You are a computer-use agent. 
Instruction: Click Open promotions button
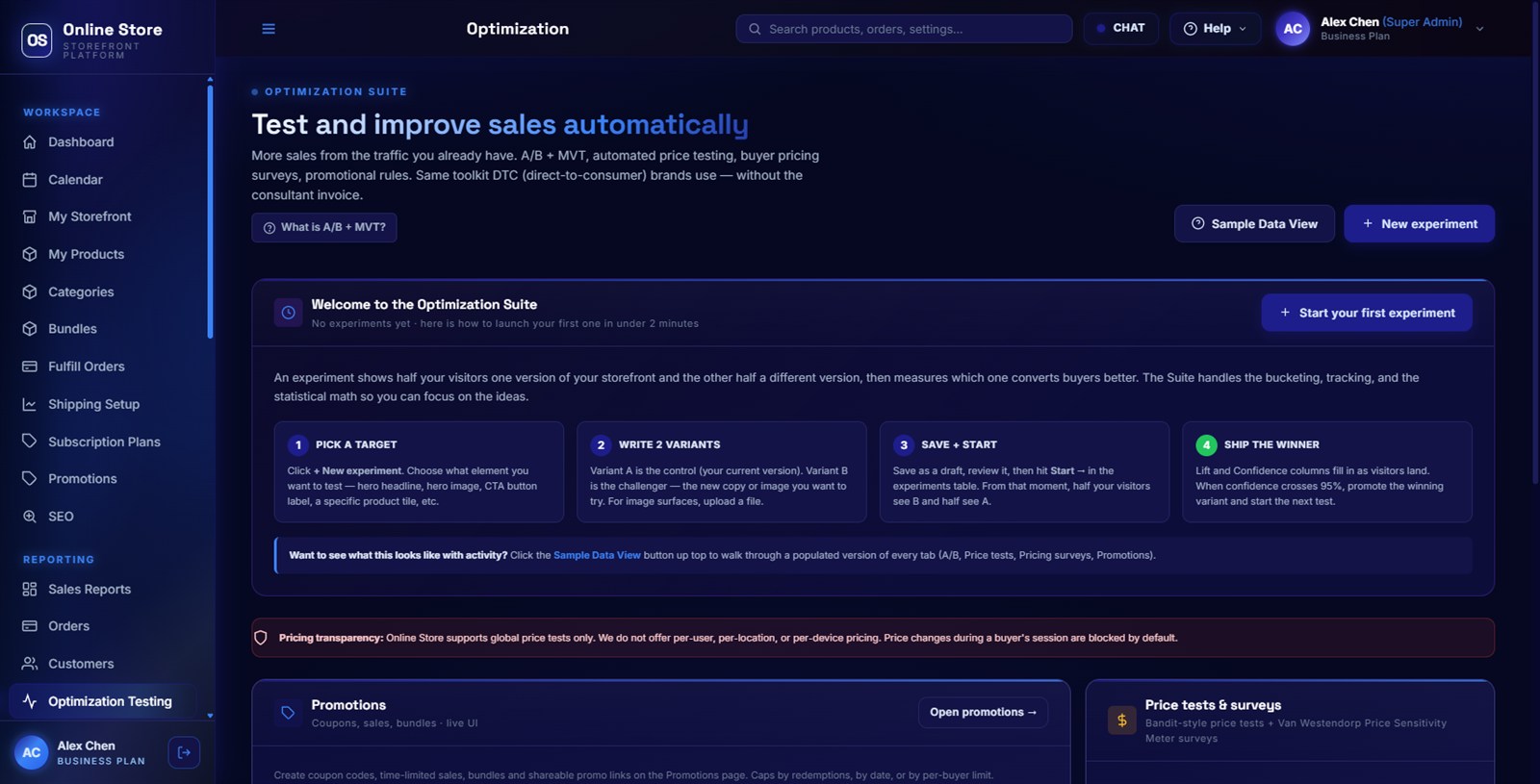[983, 712]
